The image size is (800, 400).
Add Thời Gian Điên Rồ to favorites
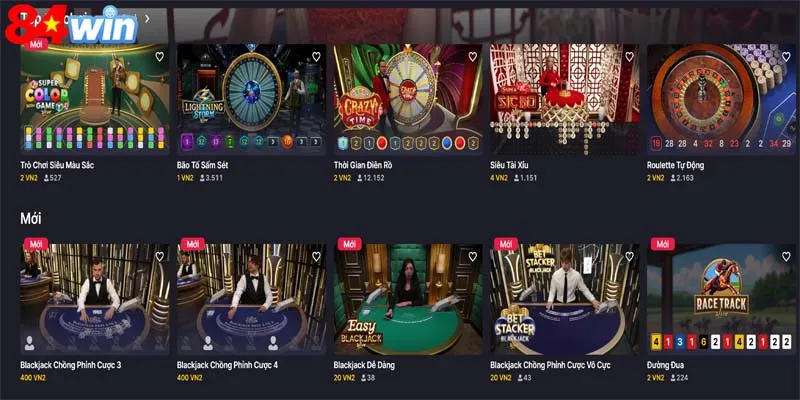[x=473, y=57]
